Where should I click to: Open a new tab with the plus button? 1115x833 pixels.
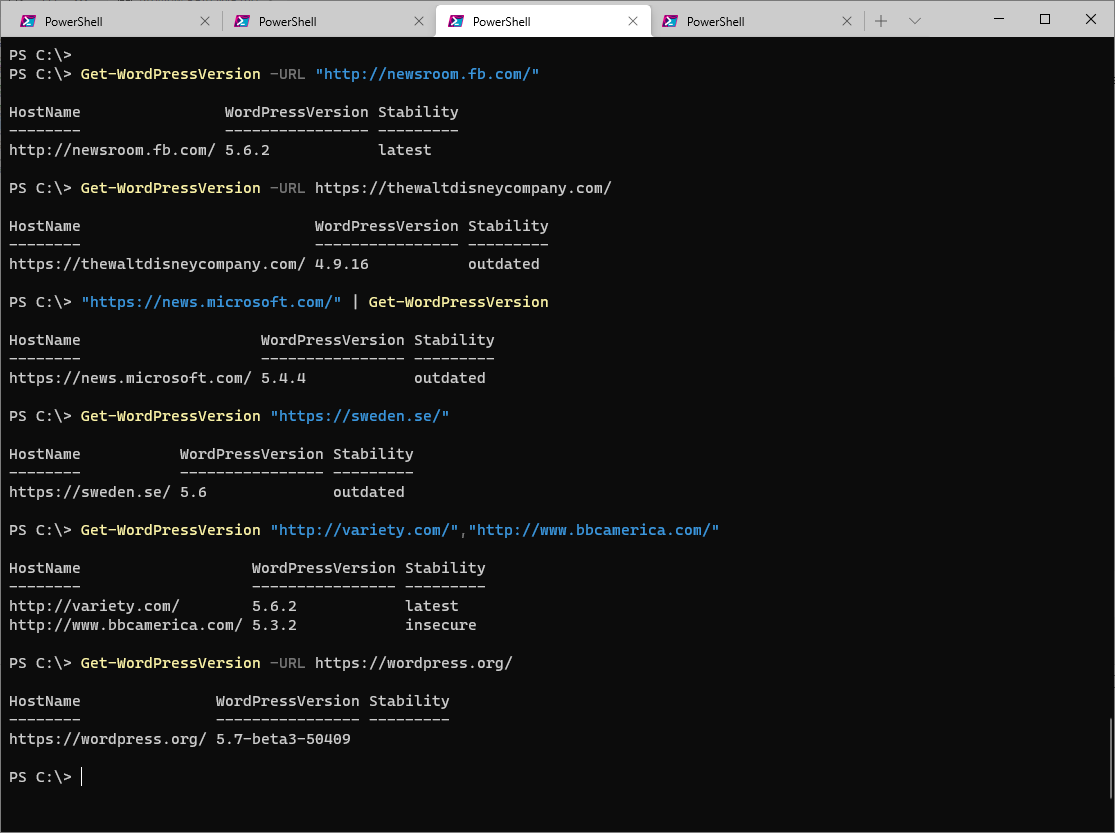pyautogui.click(x=881, y=21)
